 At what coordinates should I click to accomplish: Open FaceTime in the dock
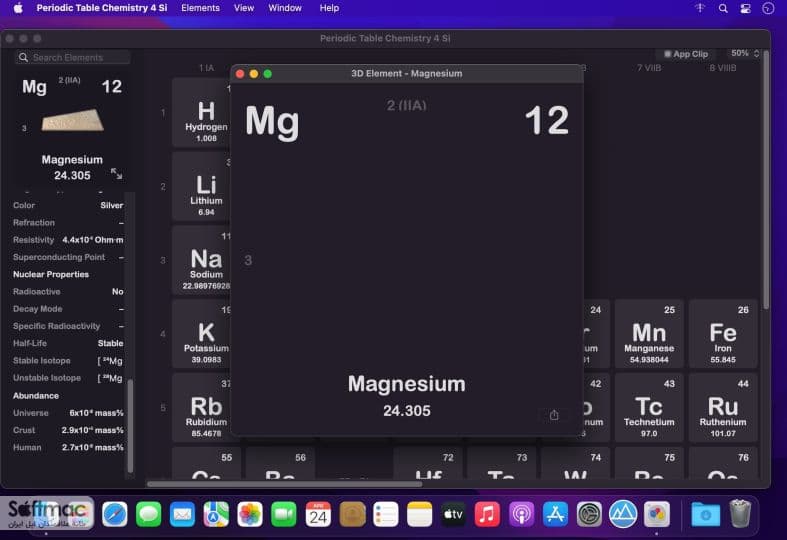point(284,514)
